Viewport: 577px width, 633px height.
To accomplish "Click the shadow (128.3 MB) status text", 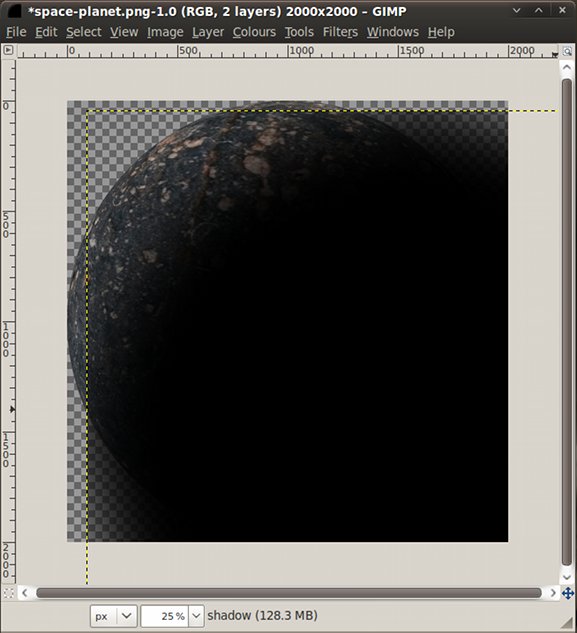I will point(262,616).
